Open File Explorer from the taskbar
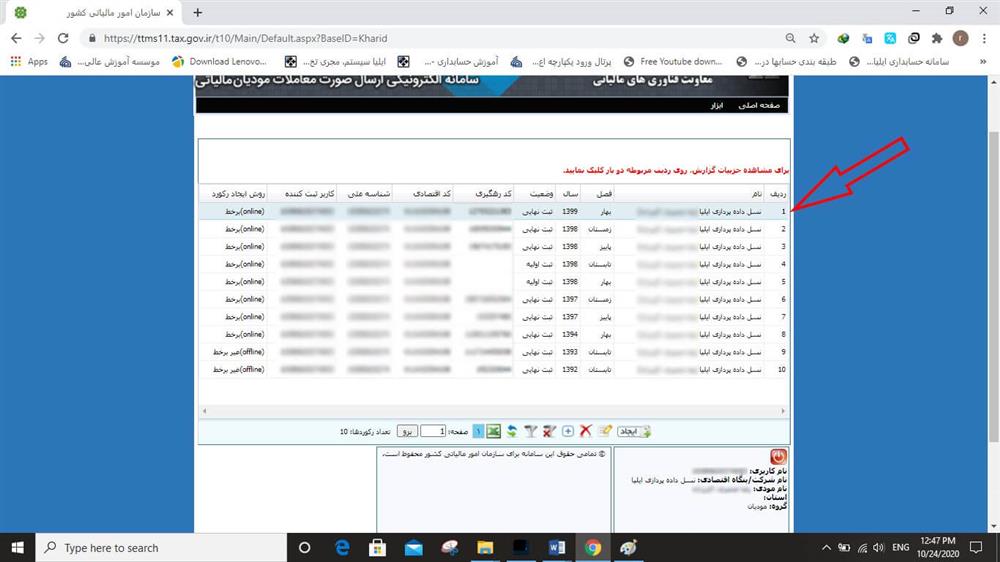 pos(485,547)
